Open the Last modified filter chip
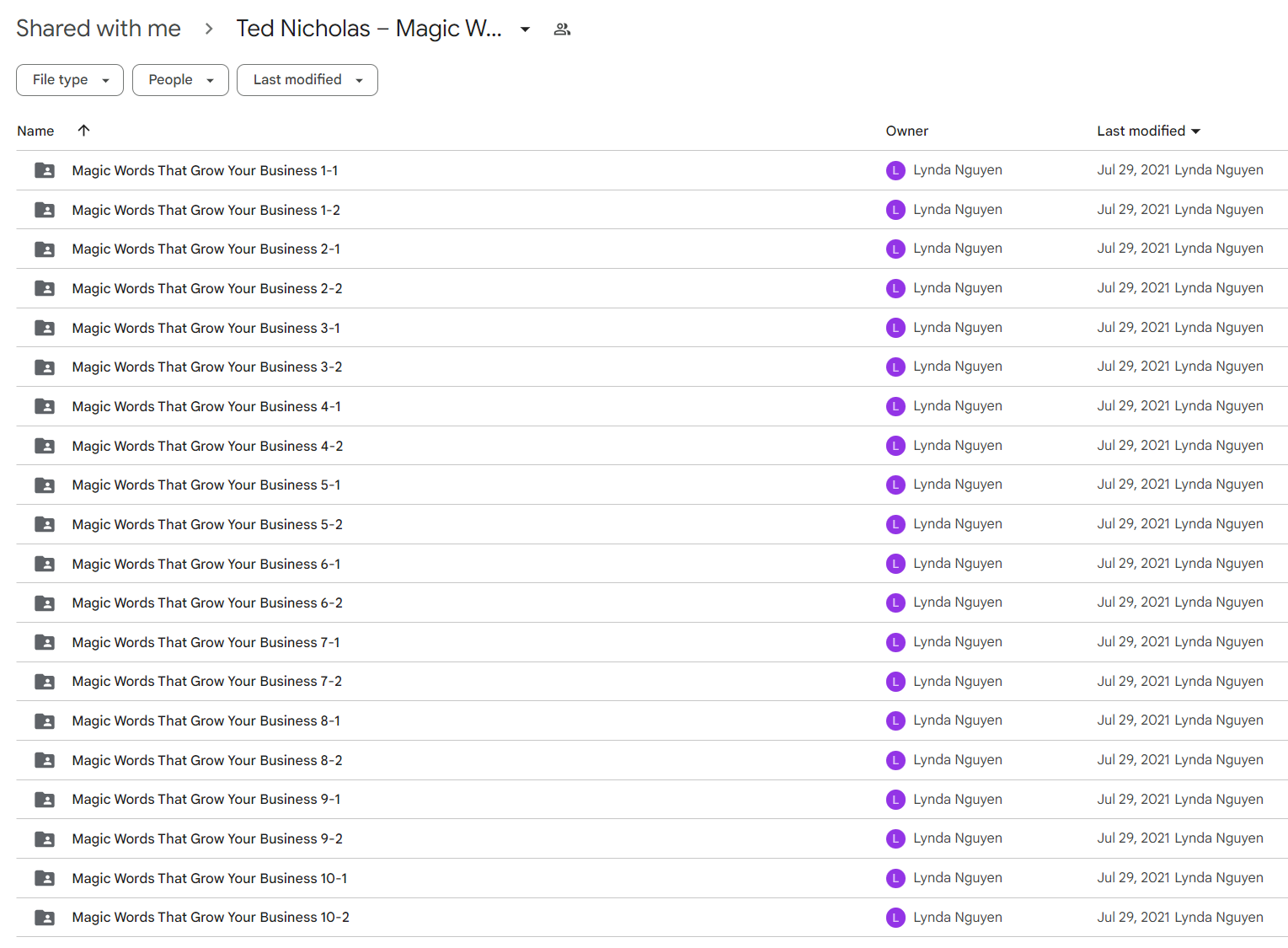Screen dimensions: 1288x948 pyautogui.click(x=307, y=80)
